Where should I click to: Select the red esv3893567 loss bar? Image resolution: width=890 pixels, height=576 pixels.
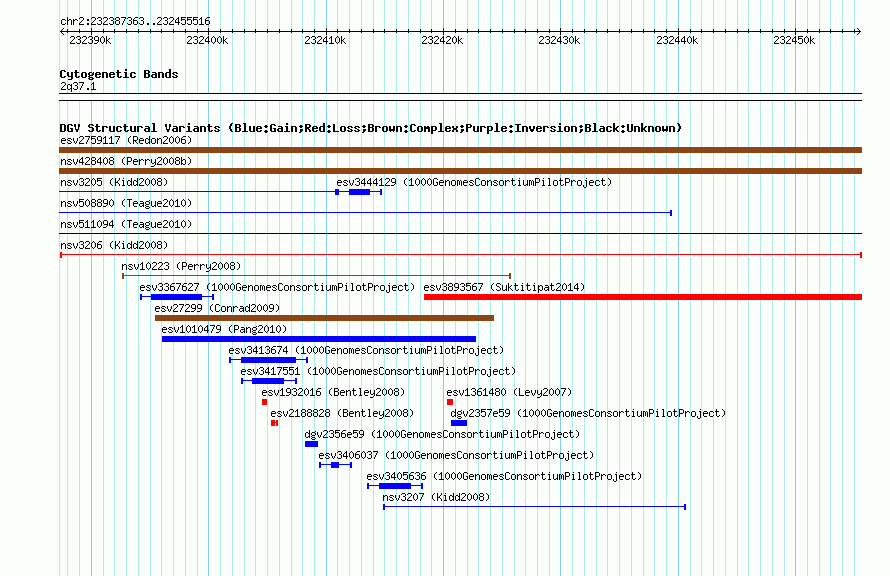pos(643,297)
